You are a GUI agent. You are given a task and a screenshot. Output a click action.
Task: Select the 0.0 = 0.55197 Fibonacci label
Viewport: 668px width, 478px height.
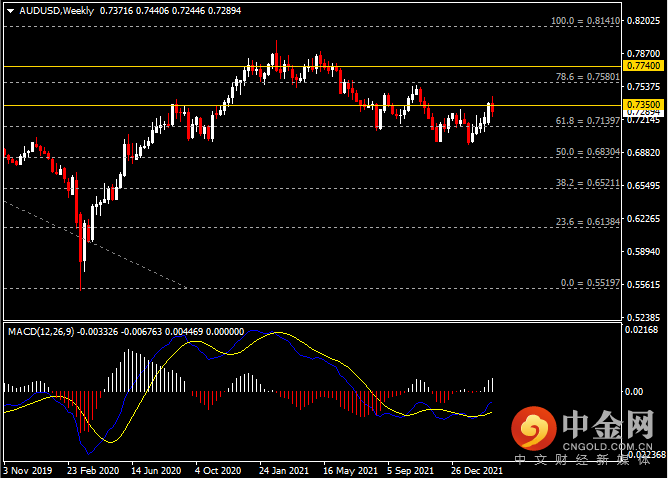(x=590, y=283)
